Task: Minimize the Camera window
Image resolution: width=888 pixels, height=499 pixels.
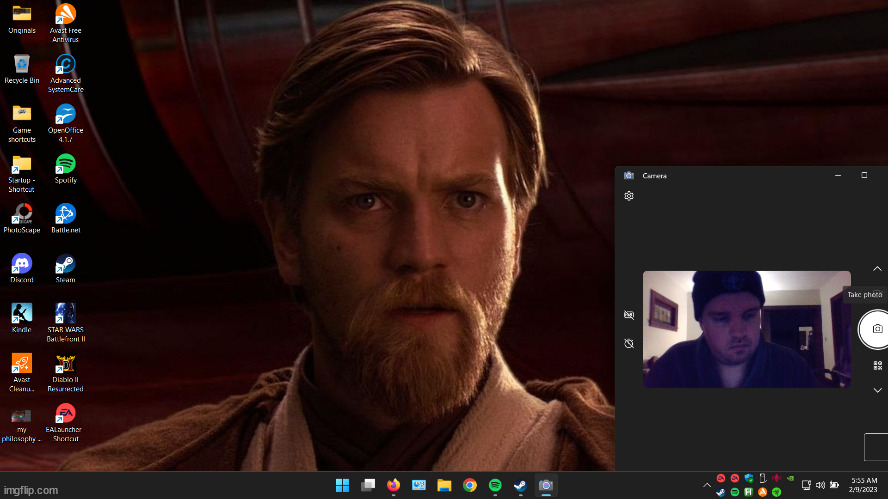Action: tap(838, 175)
